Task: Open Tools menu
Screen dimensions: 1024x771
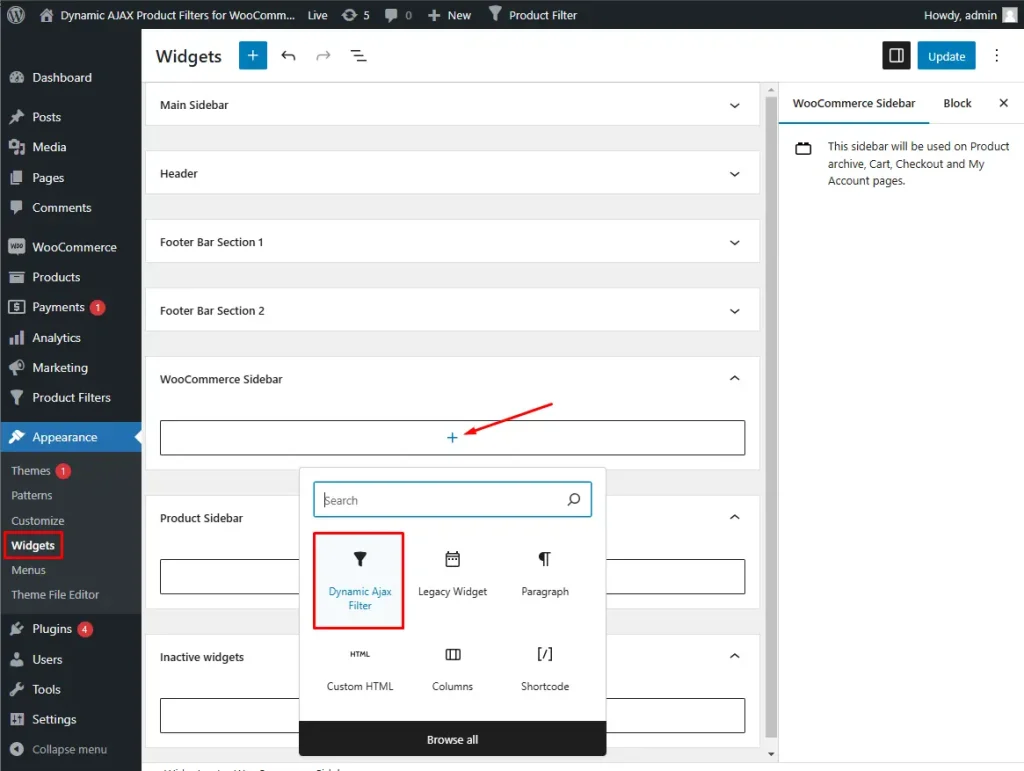Action: (x=71, y=689)
